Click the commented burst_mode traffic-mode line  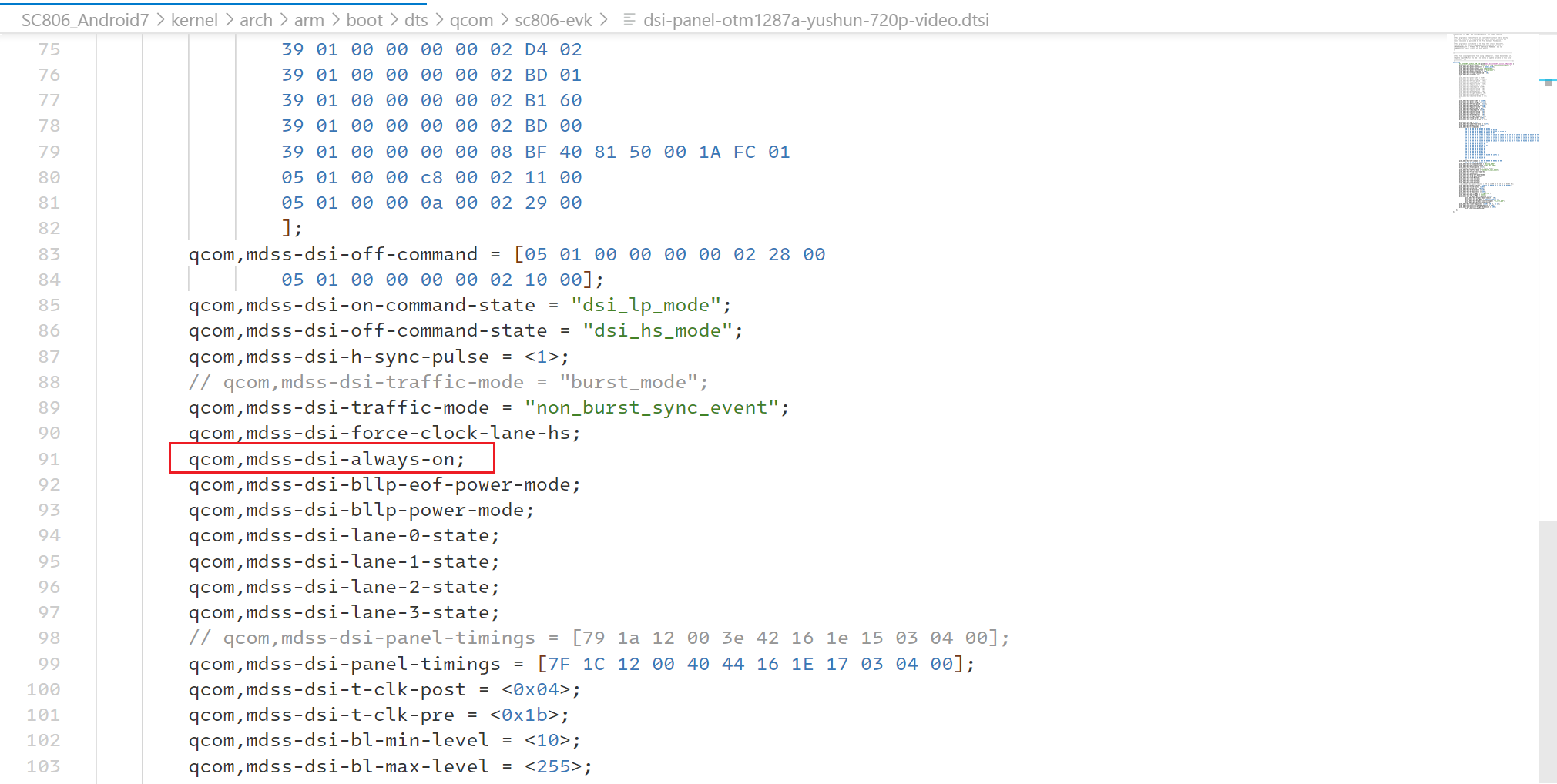point(448,382)
